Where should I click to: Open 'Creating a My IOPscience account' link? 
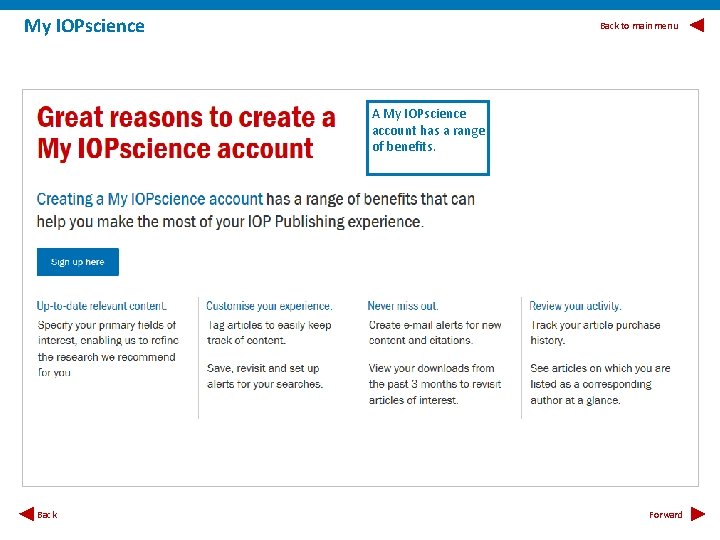coord(150,199)
